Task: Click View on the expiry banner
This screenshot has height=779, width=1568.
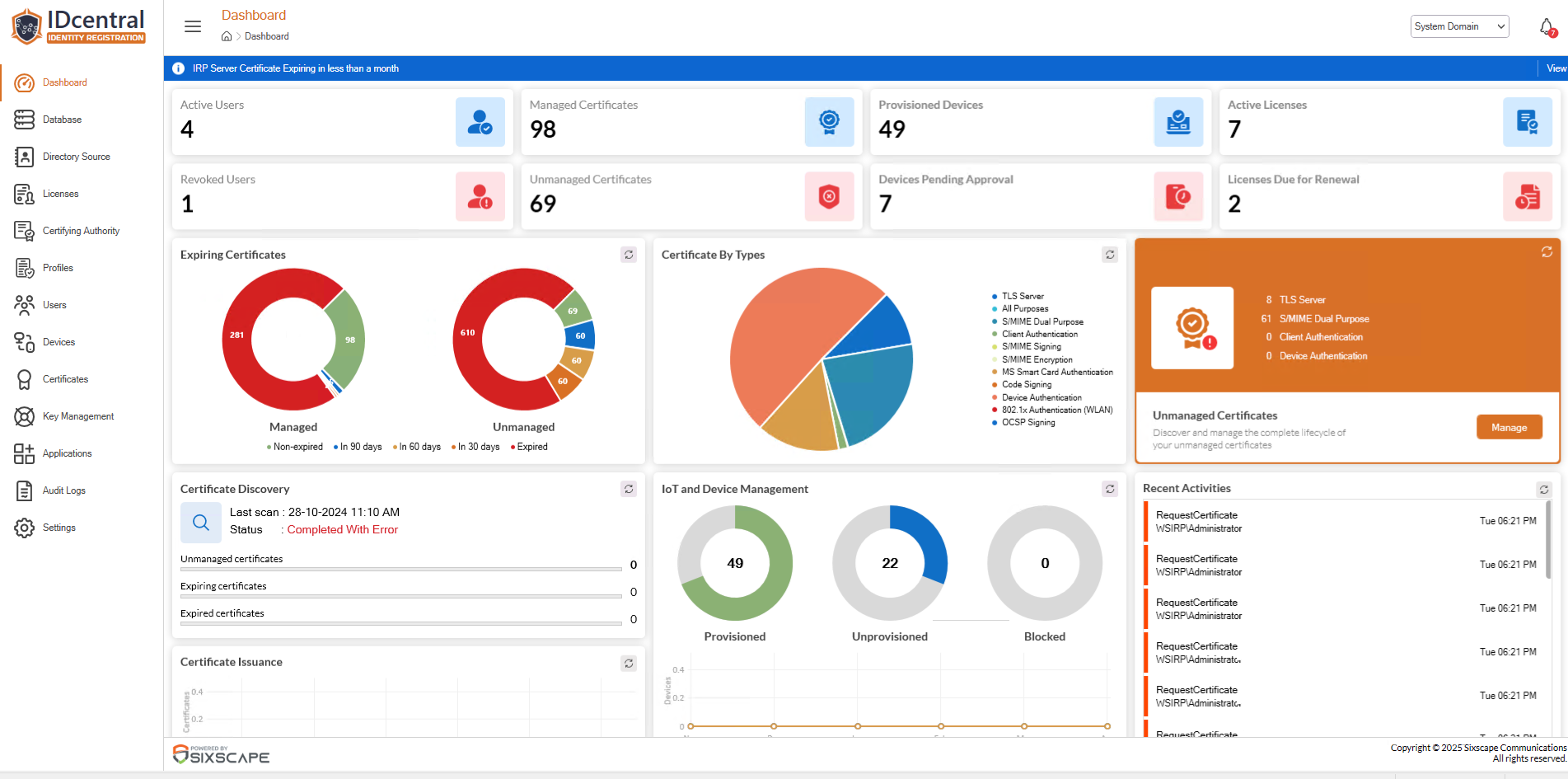Action: [x=1556, y=68]
